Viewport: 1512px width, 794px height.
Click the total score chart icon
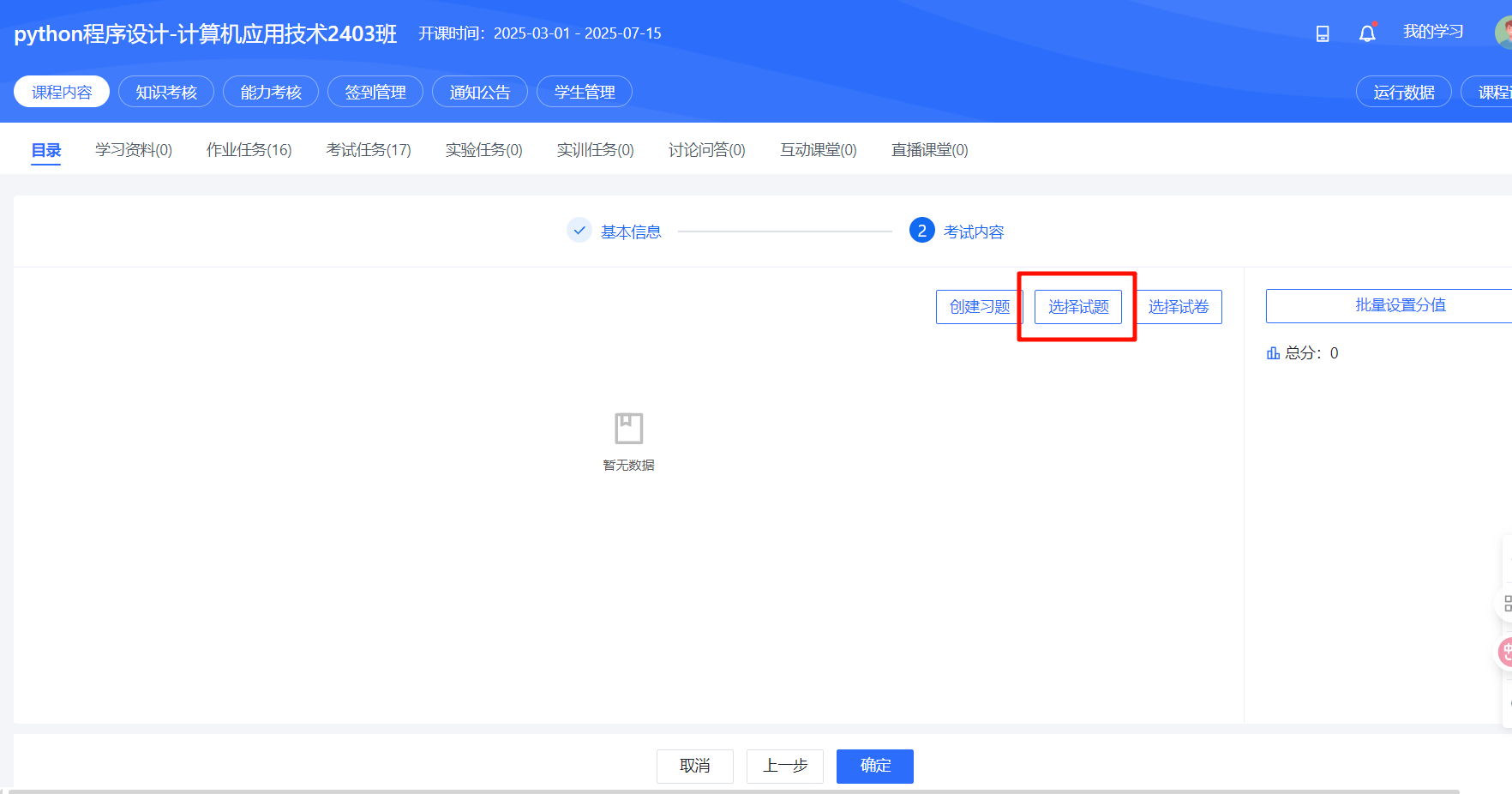tap(1273, 353)
